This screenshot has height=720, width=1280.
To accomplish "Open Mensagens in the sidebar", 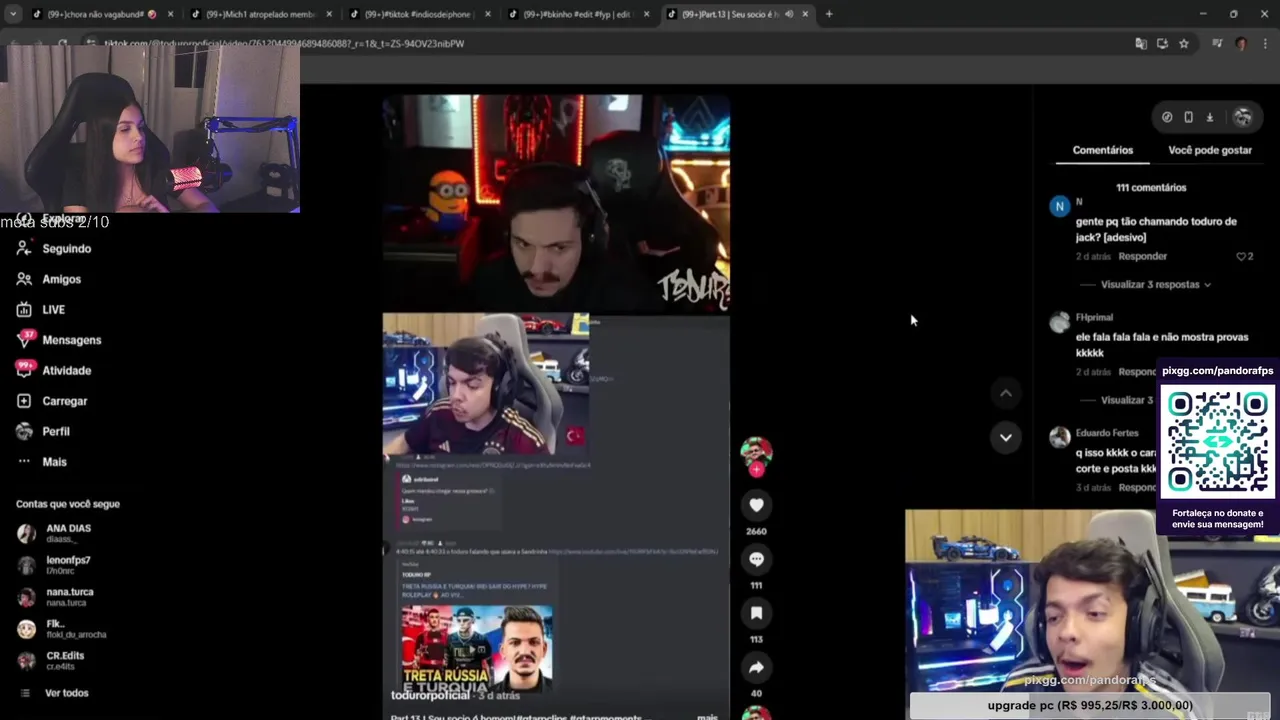I will [71, 340].
